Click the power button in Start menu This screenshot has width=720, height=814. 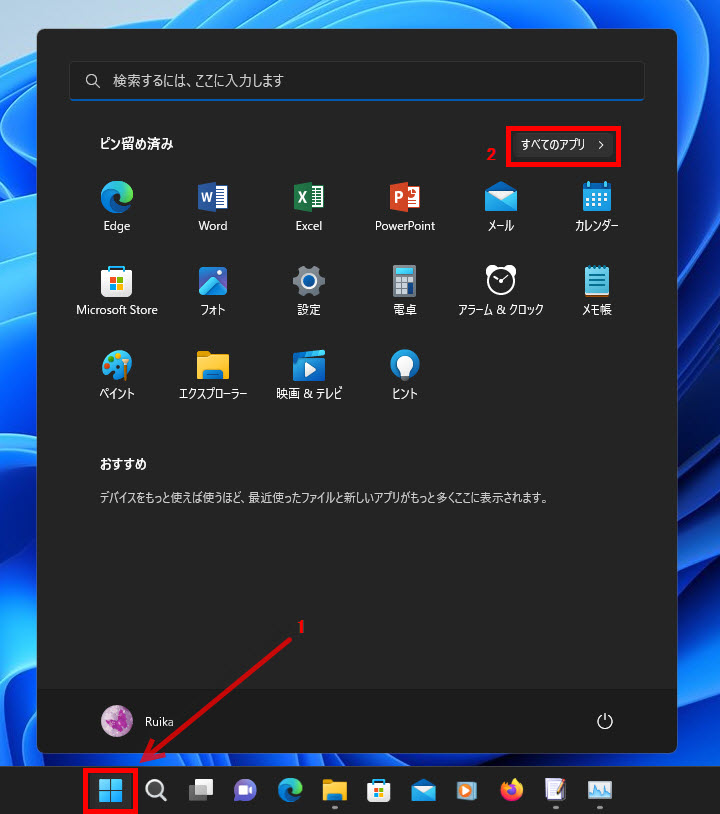(604, 721)
